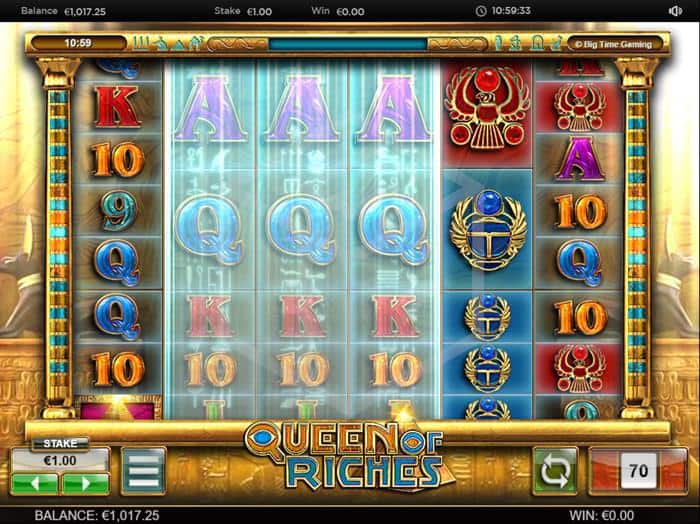Click the Big Time Gaming copyright label
Viewport: 700px width, 524px height.
[x=613, y=44]
